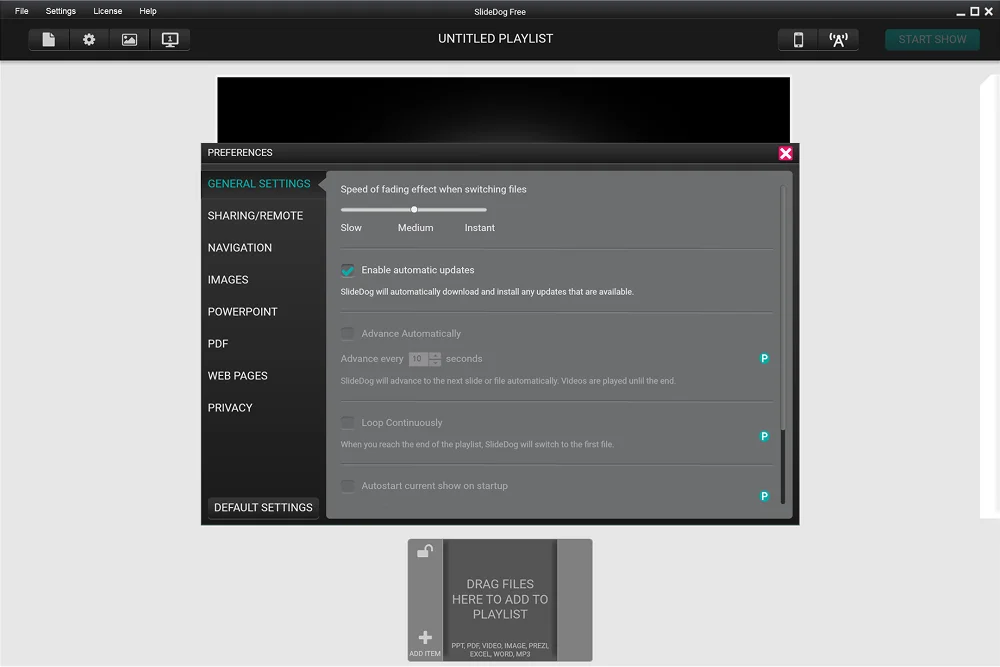Toggle the Loop Continuously checkbox

(x=348, y=423)
